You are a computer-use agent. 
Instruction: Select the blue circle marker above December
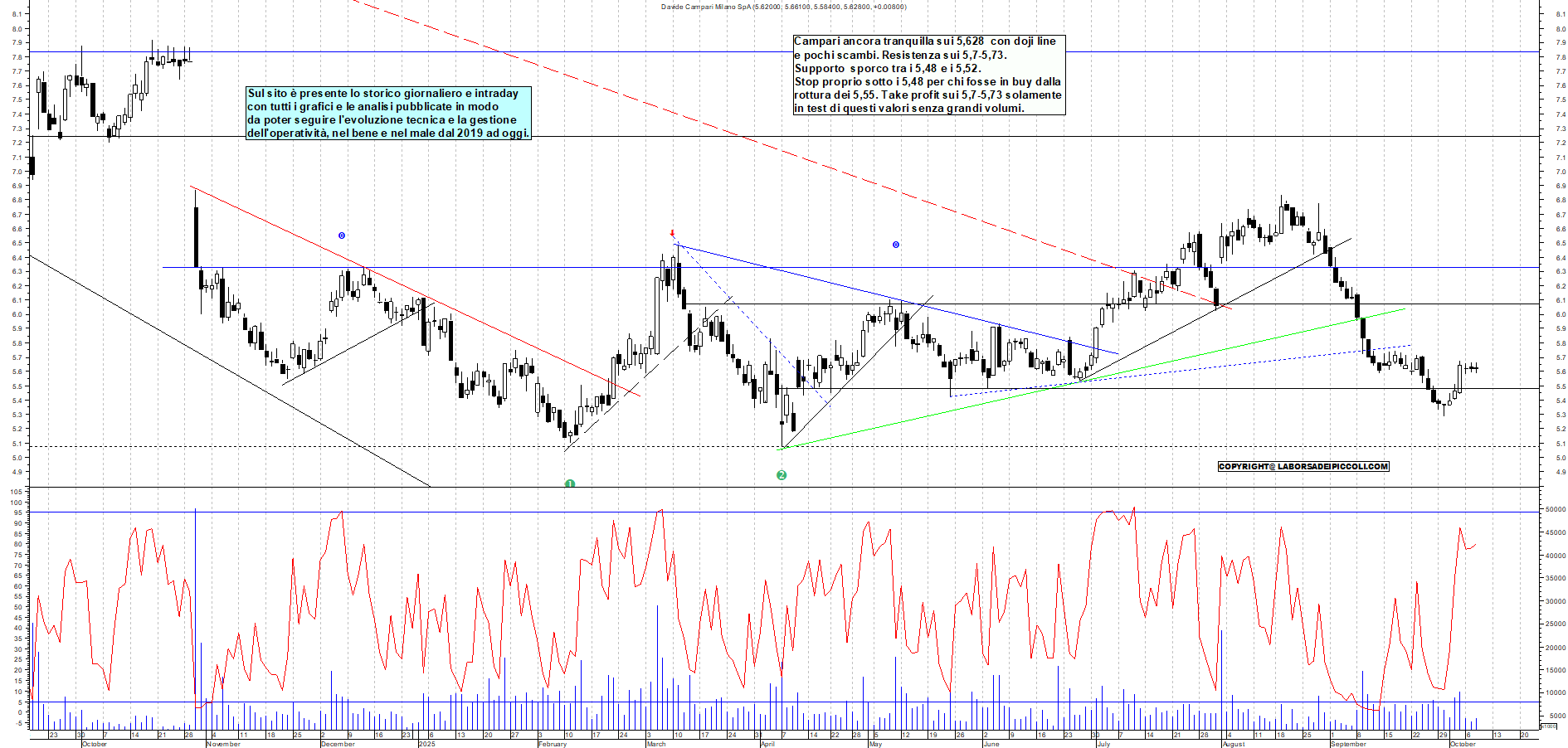[341, 236]
